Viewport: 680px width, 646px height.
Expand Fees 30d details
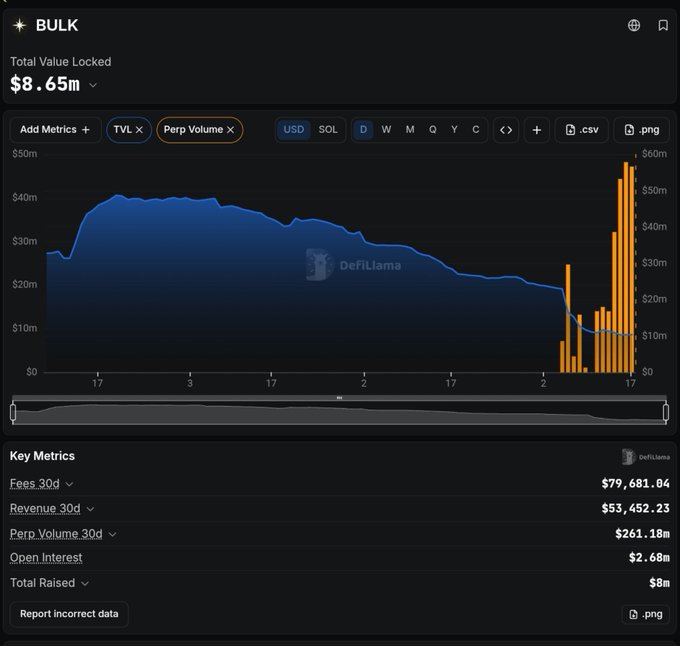point(69,484)
